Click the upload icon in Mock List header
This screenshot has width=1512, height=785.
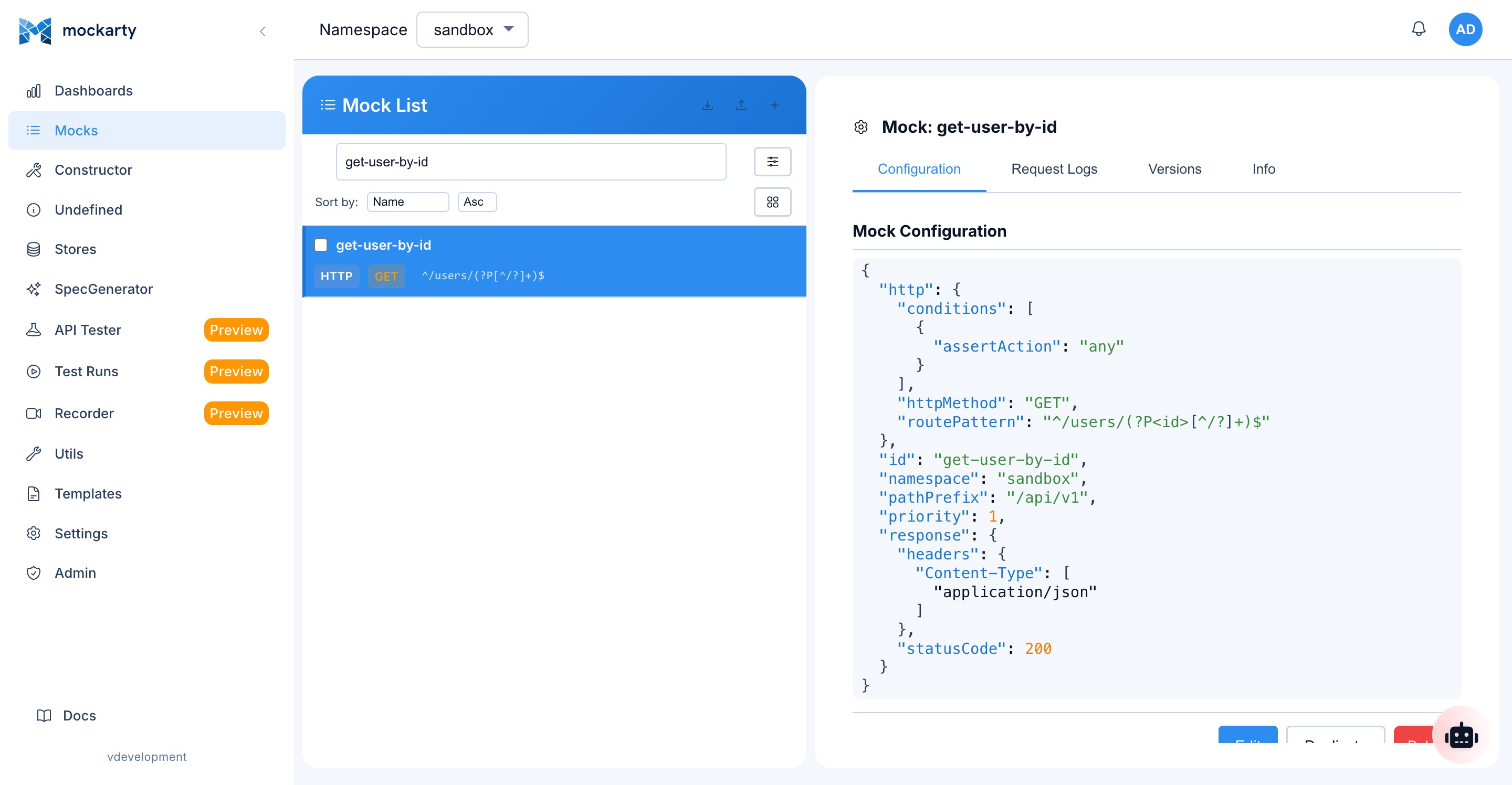(x=741, y=105)
